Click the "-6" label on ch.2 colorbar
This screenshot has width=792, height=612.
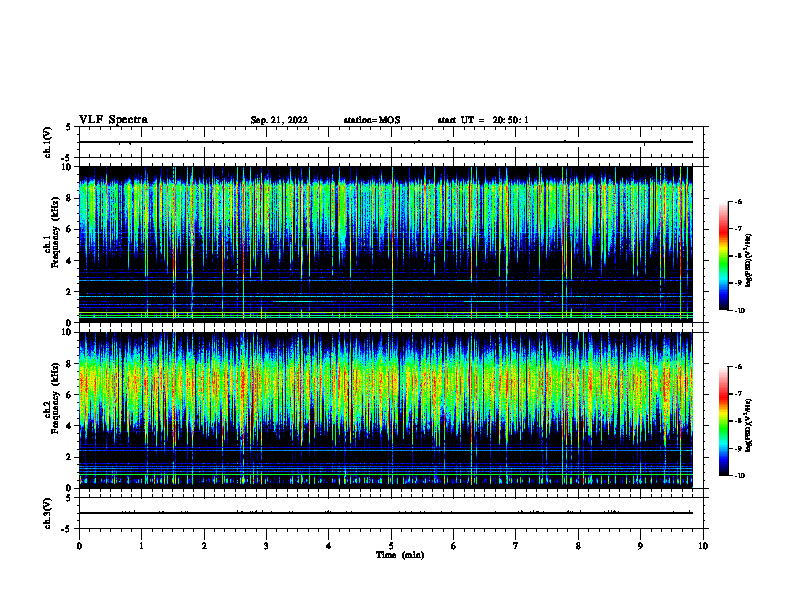click(x=738, y=367)
